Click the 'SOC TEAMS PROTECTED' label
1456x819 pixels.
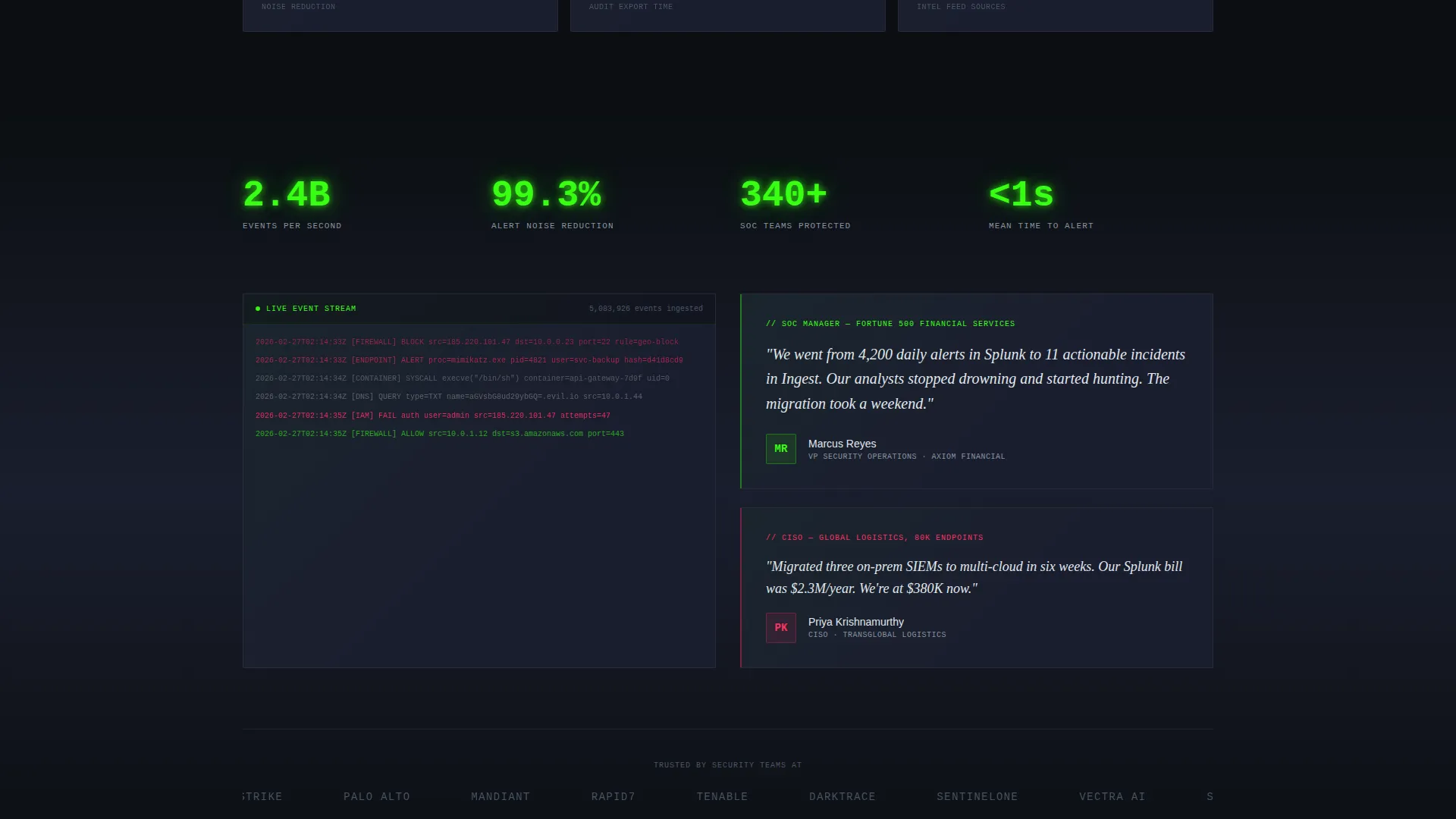tap(795, 226)
